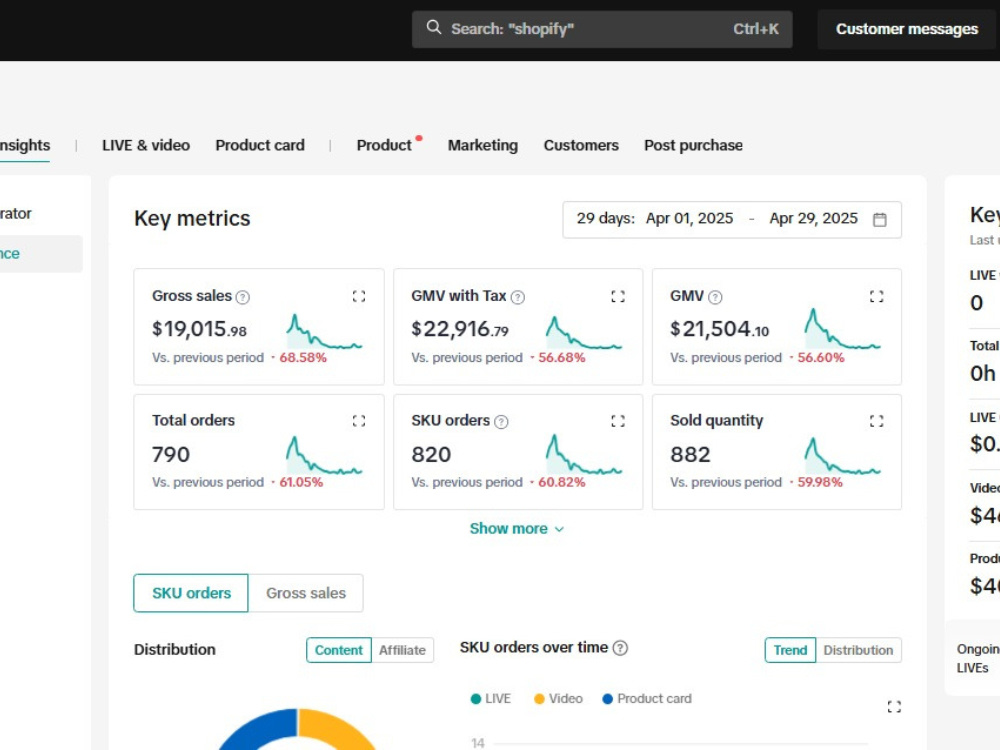1000x750 pixels.
Task: Focus the search box with shopify placeholder
Action: point(602,29)
